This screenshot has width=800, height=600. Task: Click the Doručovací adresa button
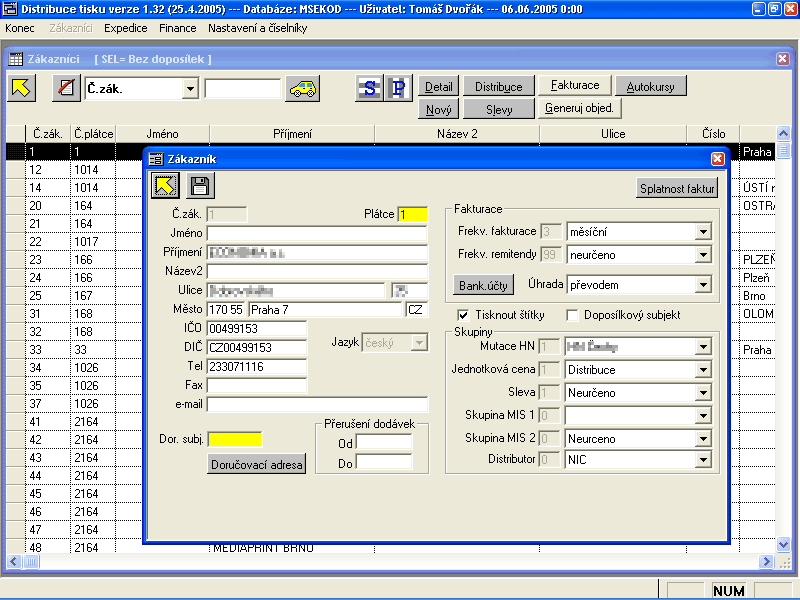point(257,465)
